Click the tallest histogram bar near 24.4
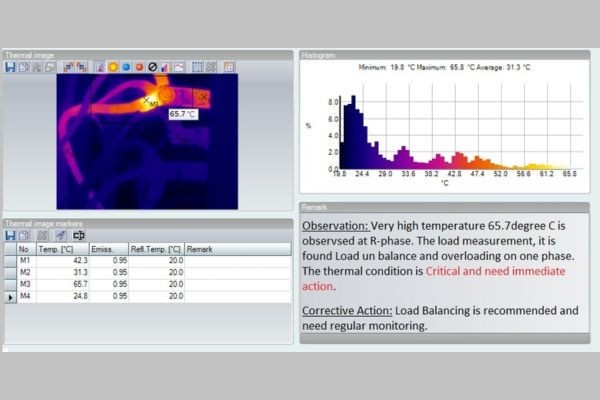Screen dimensions: 600x400 click(353, 132)
